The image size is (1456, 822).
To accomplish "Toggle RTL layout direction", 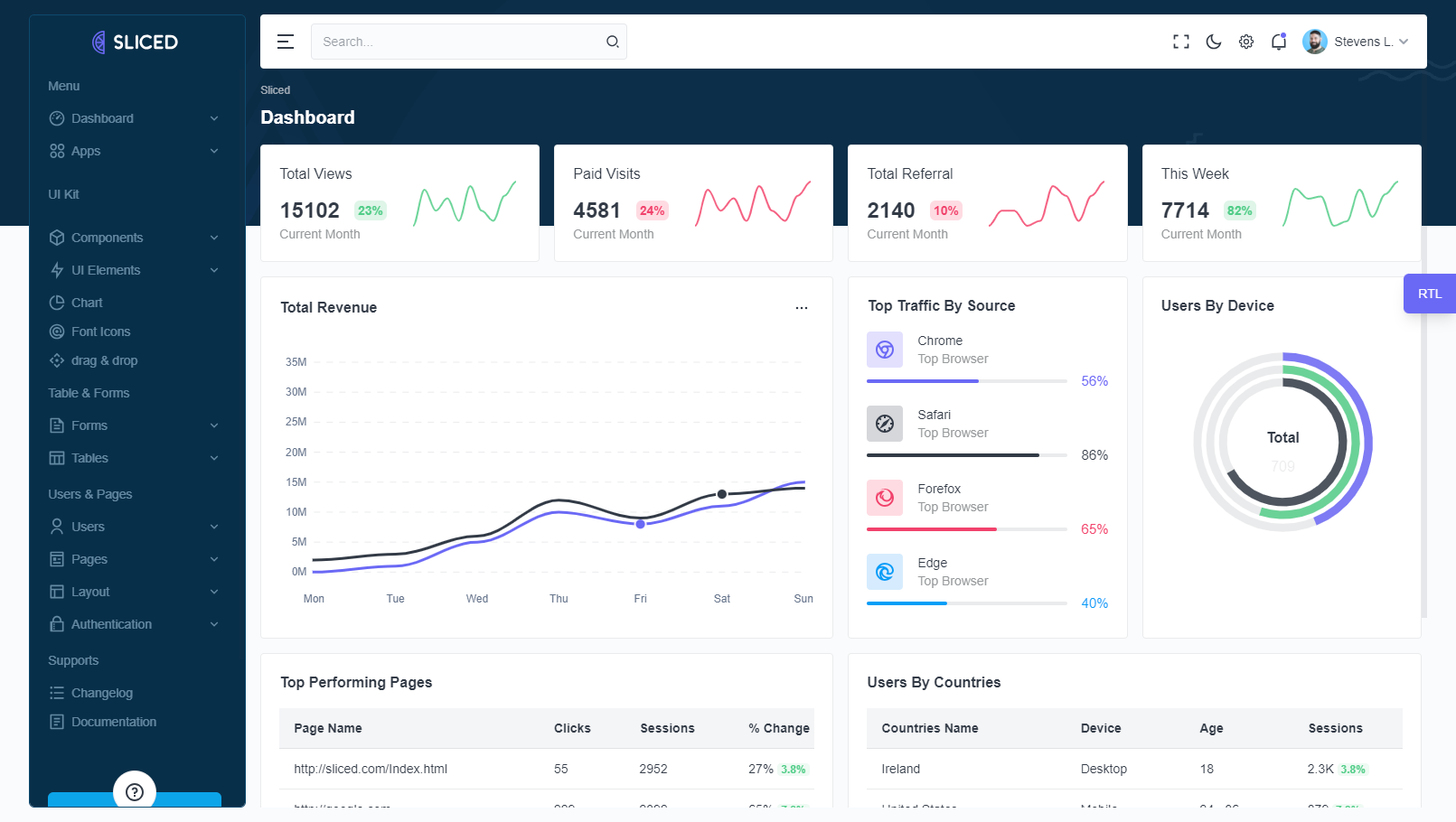I will coord(1429,294).
